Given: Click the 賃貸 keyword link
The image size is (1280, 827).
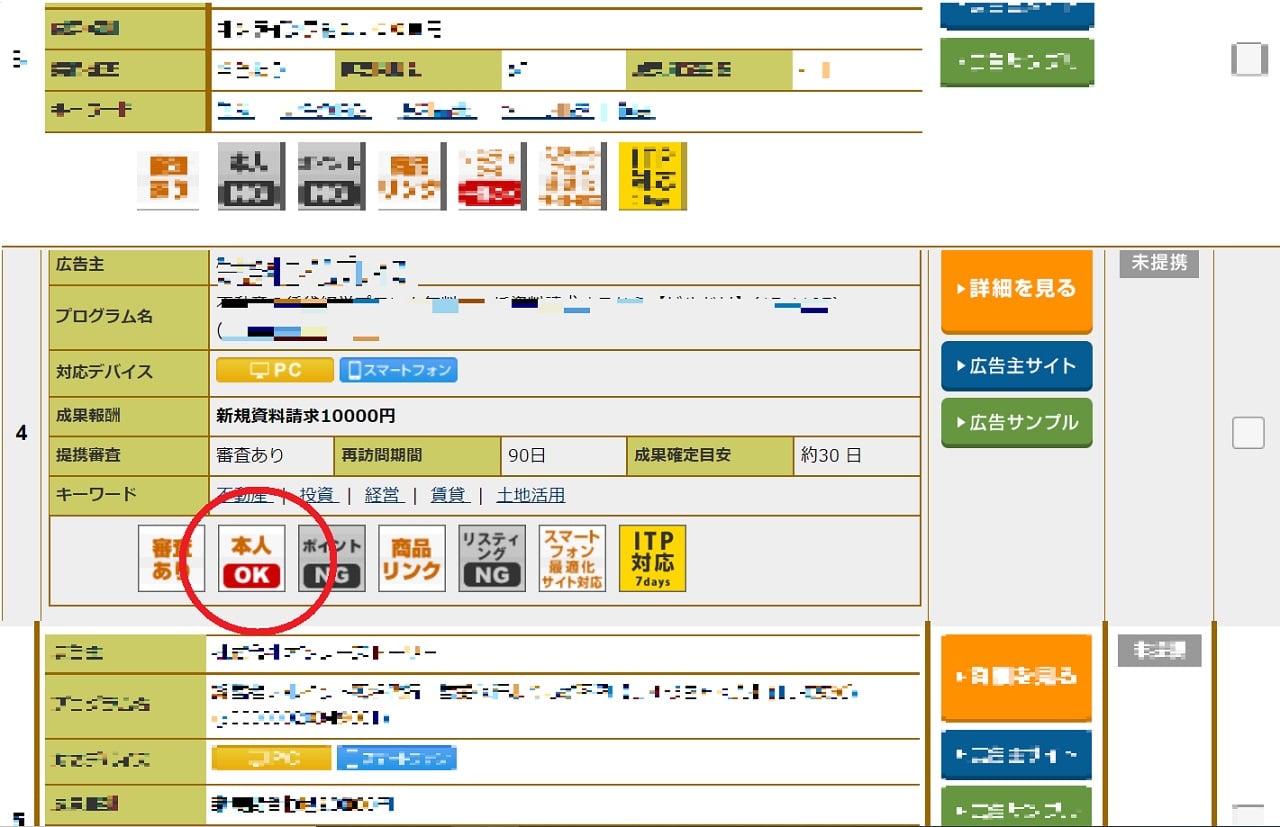Looking at the screenshot, I should coord(448,495).
